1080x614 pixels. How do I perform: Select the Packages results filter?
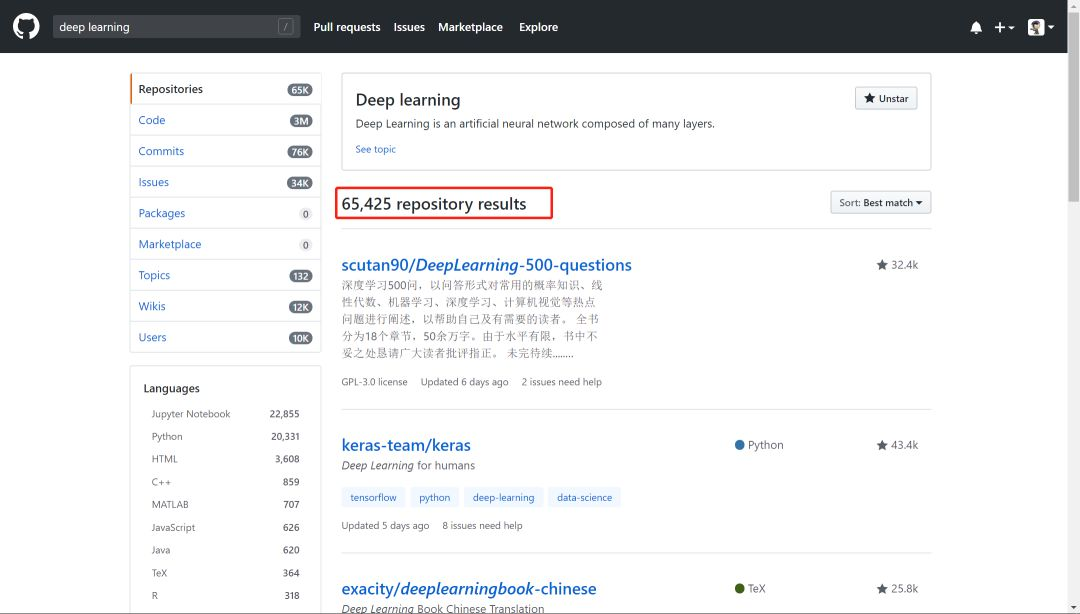coord(225,213)
